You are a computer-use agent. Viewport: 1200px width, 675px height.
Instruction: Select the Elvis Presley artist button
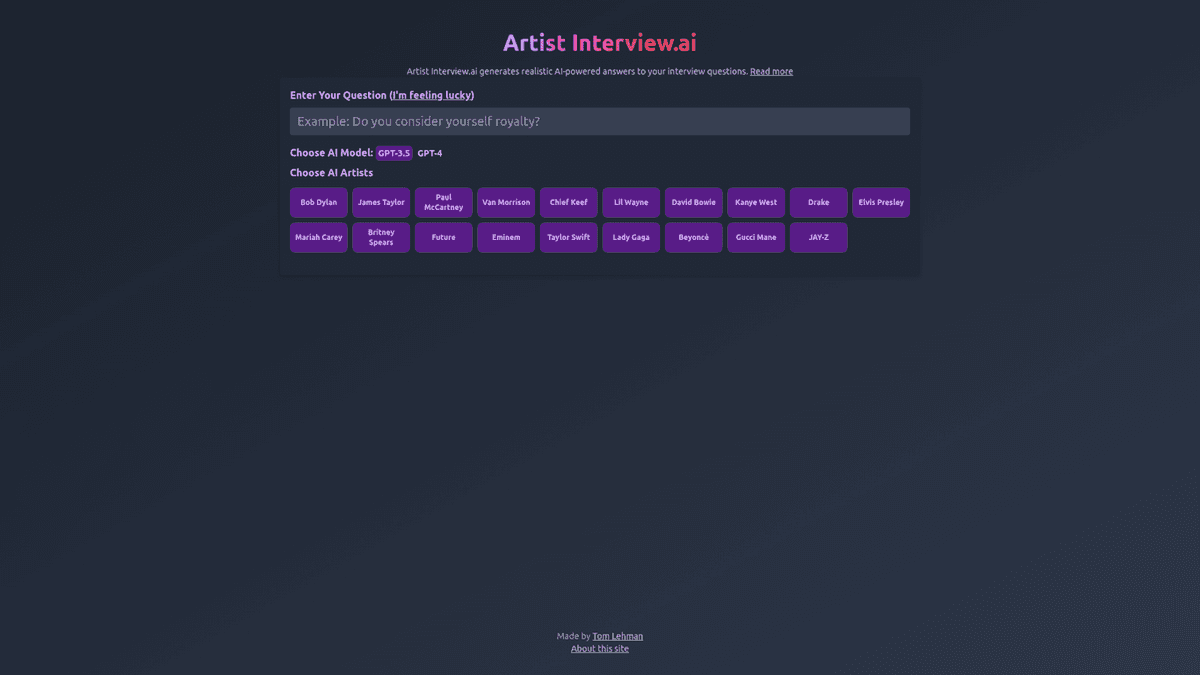(x=881, y=202)
